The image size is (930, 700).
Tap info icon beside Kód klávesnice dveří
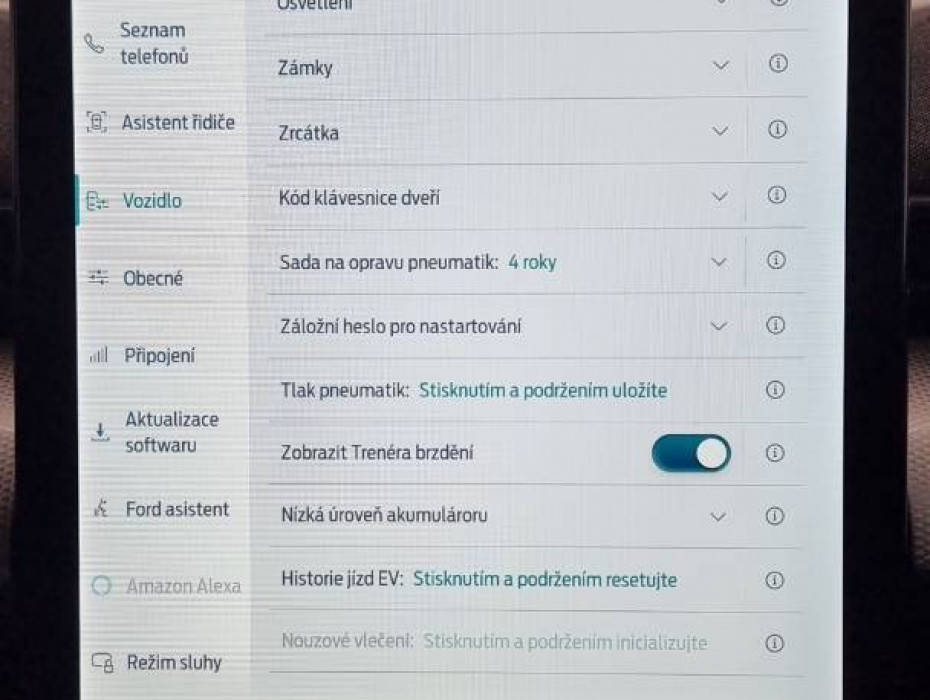click(x=776, y=196)
